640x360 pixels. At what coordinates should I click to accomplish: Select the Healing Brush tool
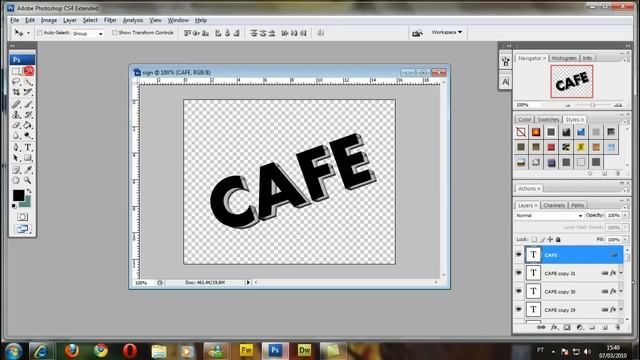[x=16, y=104]
